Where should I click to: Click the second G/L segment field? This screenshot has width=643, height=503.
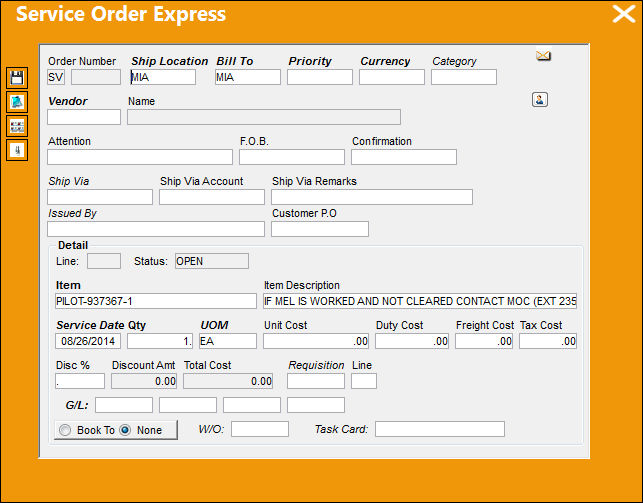188,405
